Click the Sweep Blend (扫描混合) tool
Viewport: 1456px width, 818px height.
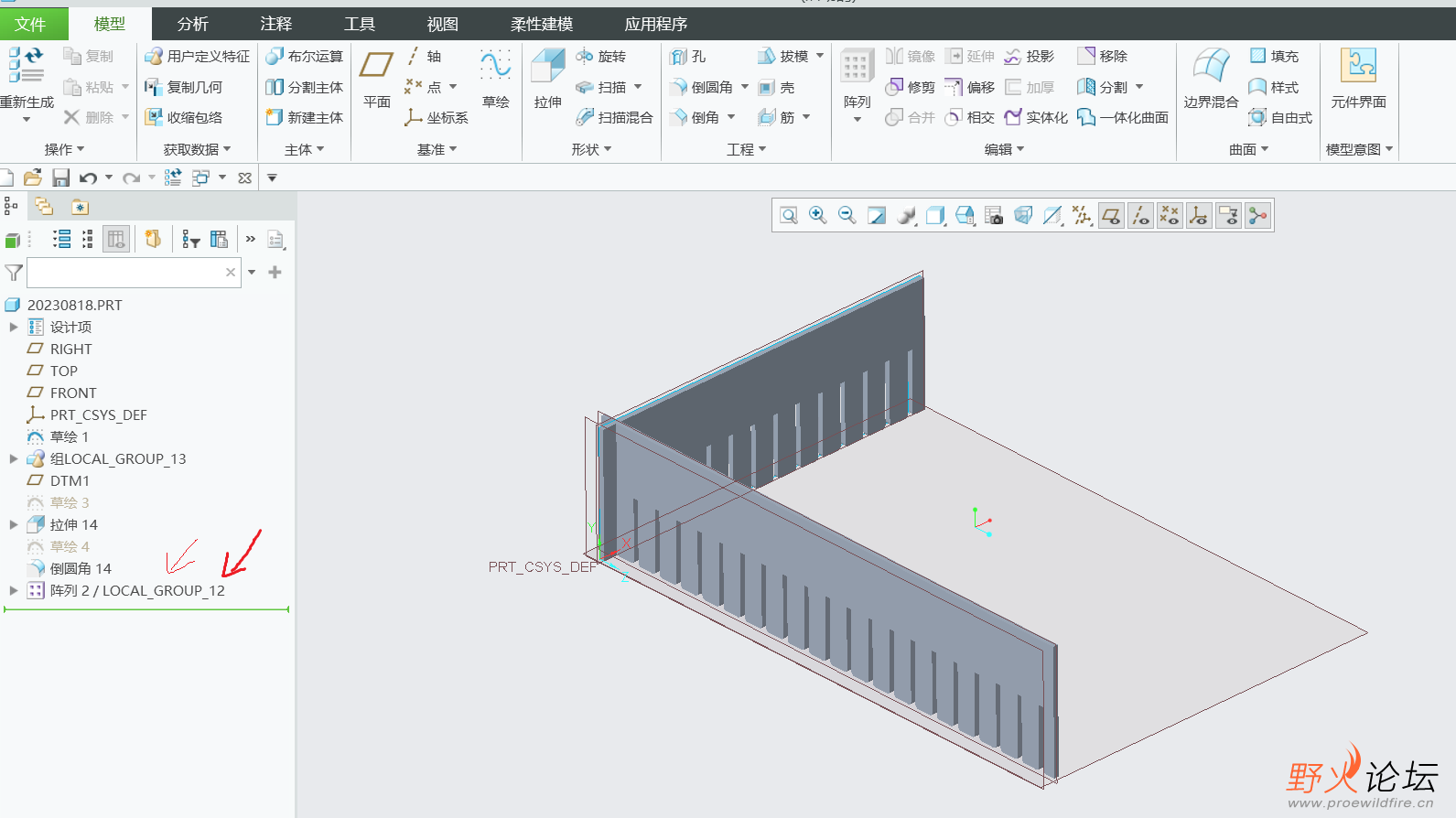tap(614, 117)
